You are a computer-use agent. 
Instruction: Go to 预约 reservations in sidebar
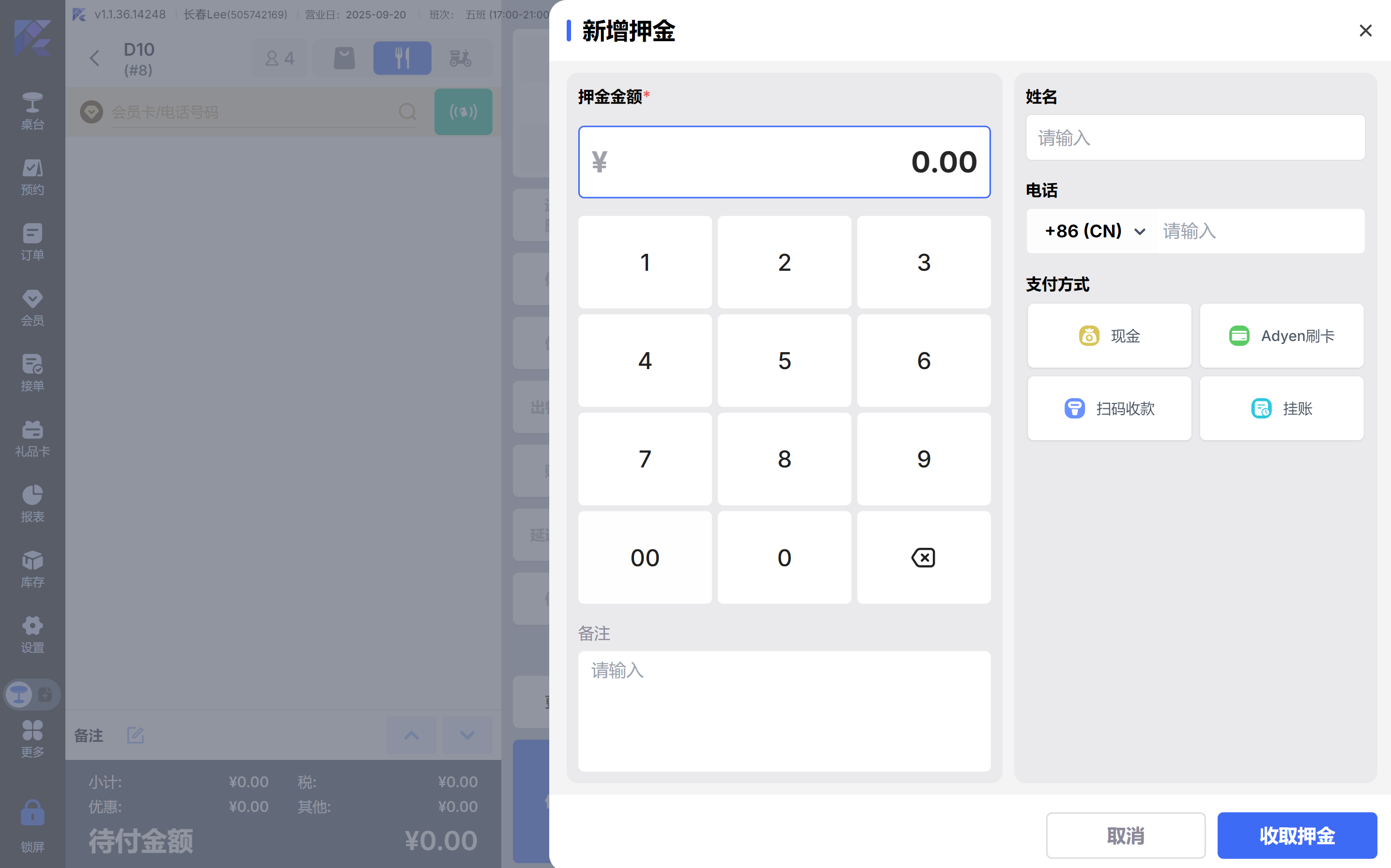32,177
